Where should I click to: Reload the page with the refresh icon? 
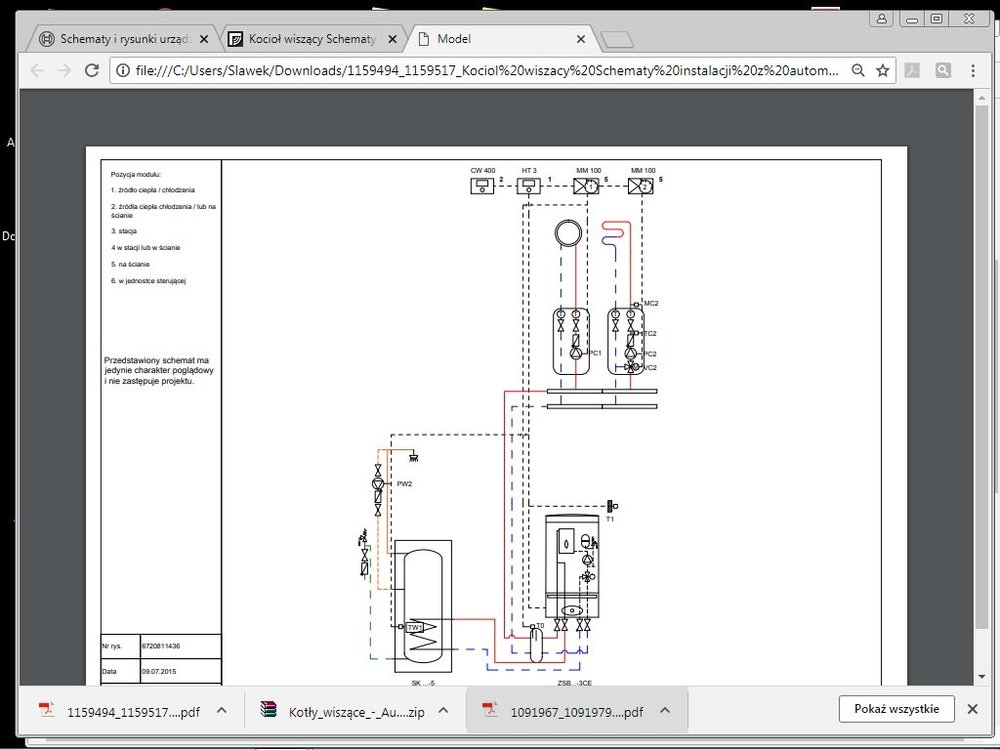[x=92, y=71]
